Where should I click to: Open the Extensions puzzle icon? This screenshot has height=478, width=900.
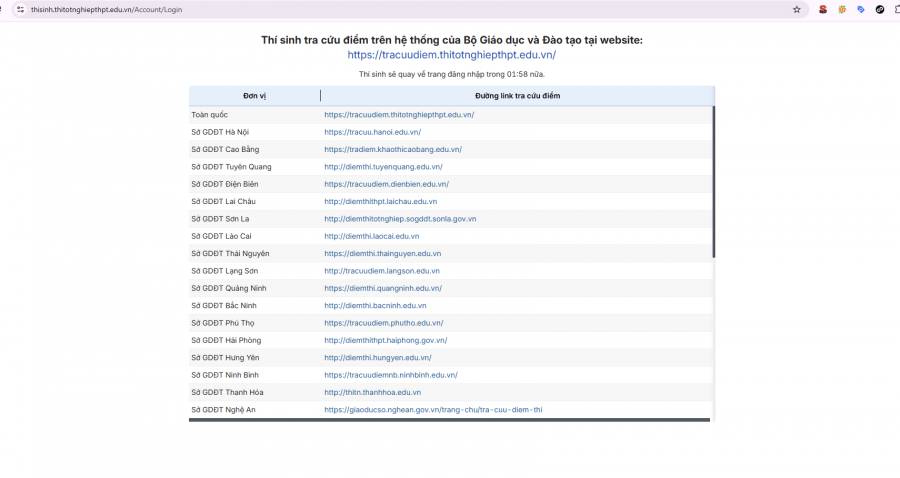point(897,10)
